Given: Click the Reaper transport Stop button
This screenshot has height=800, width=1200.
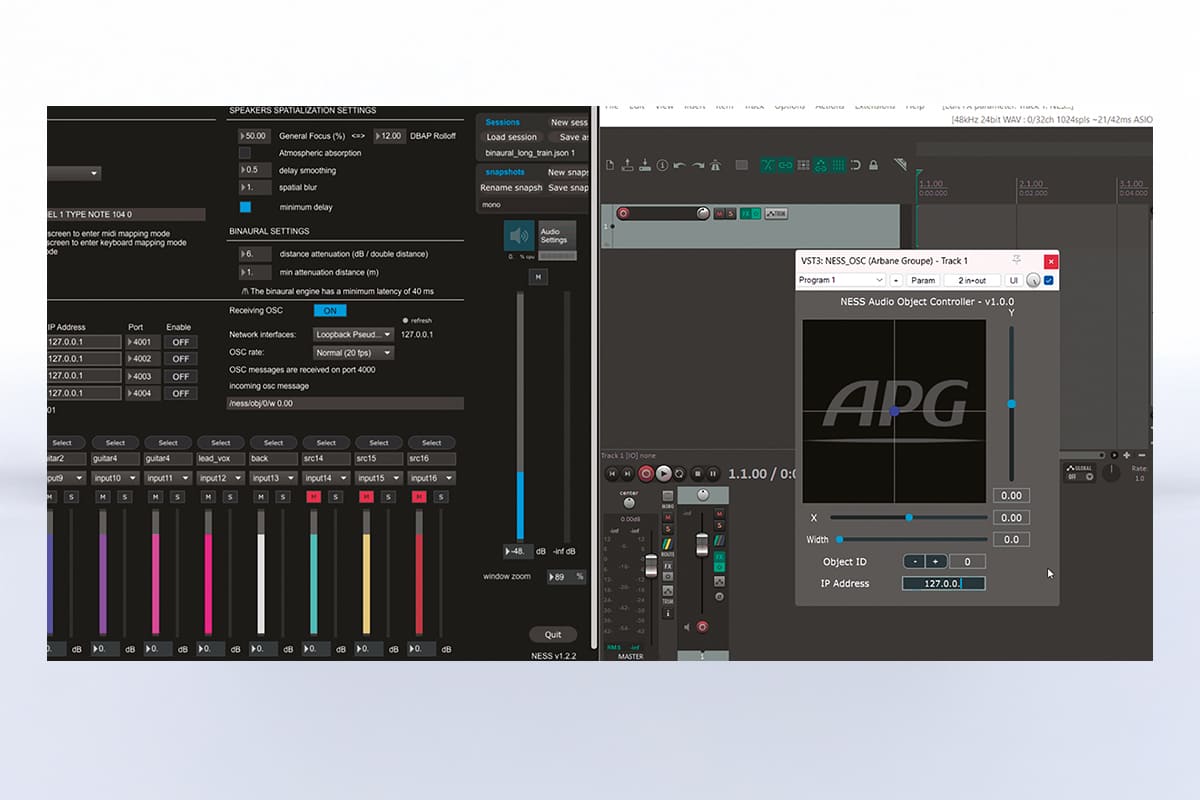Looking at the screenshot, I should pos(698,473).
